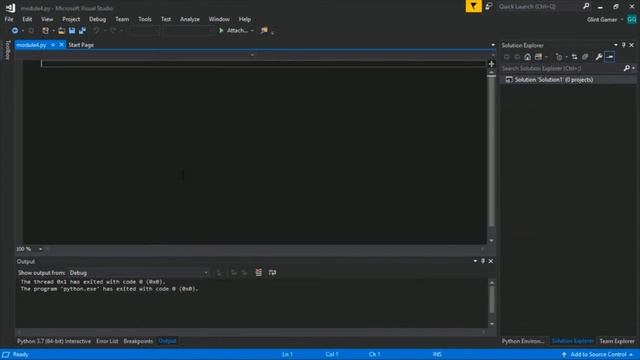Close the Solution Explorer panel
Image resolution: width=640 pixels, height=360 pixels.
tap(631, 45)
